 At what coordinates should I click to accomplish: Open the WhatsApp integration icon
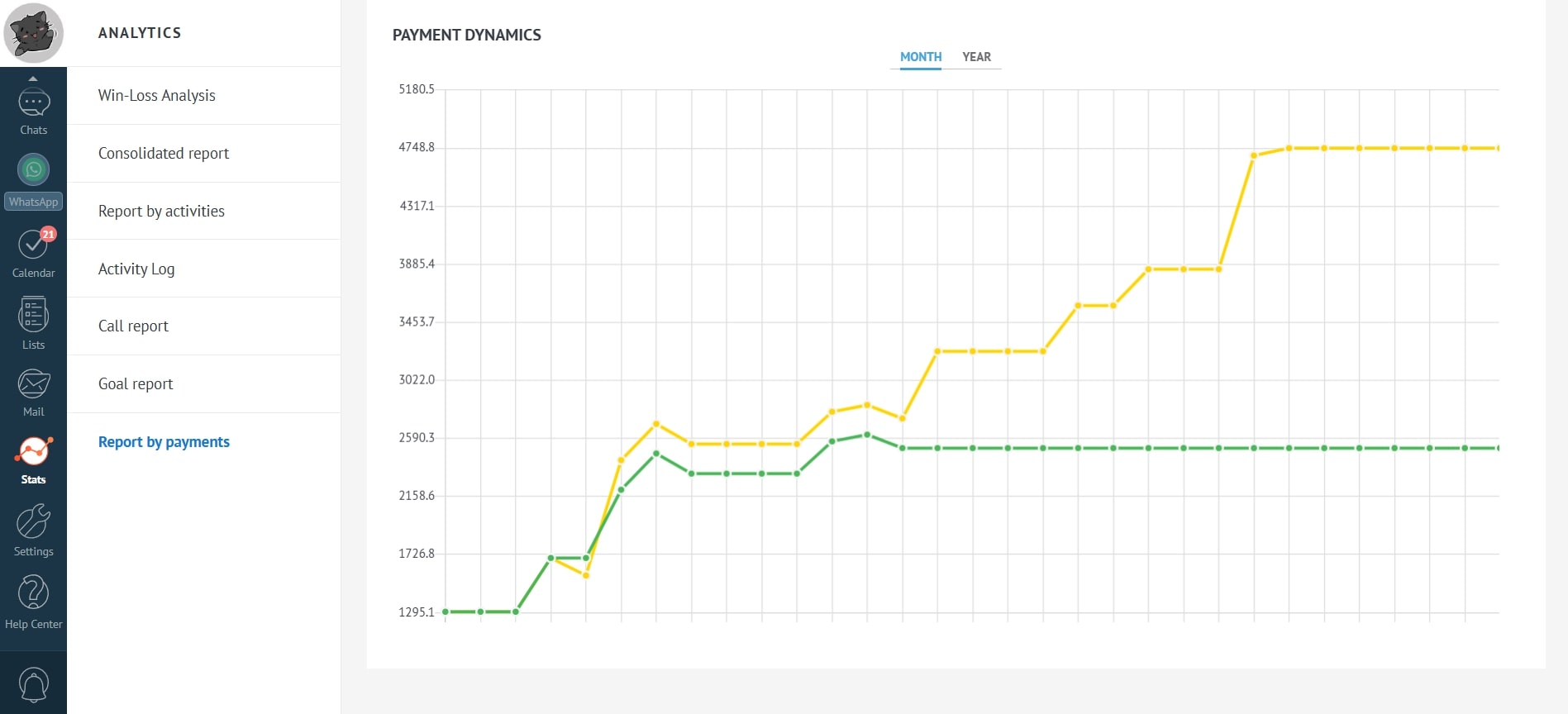[x=33, y=170]
